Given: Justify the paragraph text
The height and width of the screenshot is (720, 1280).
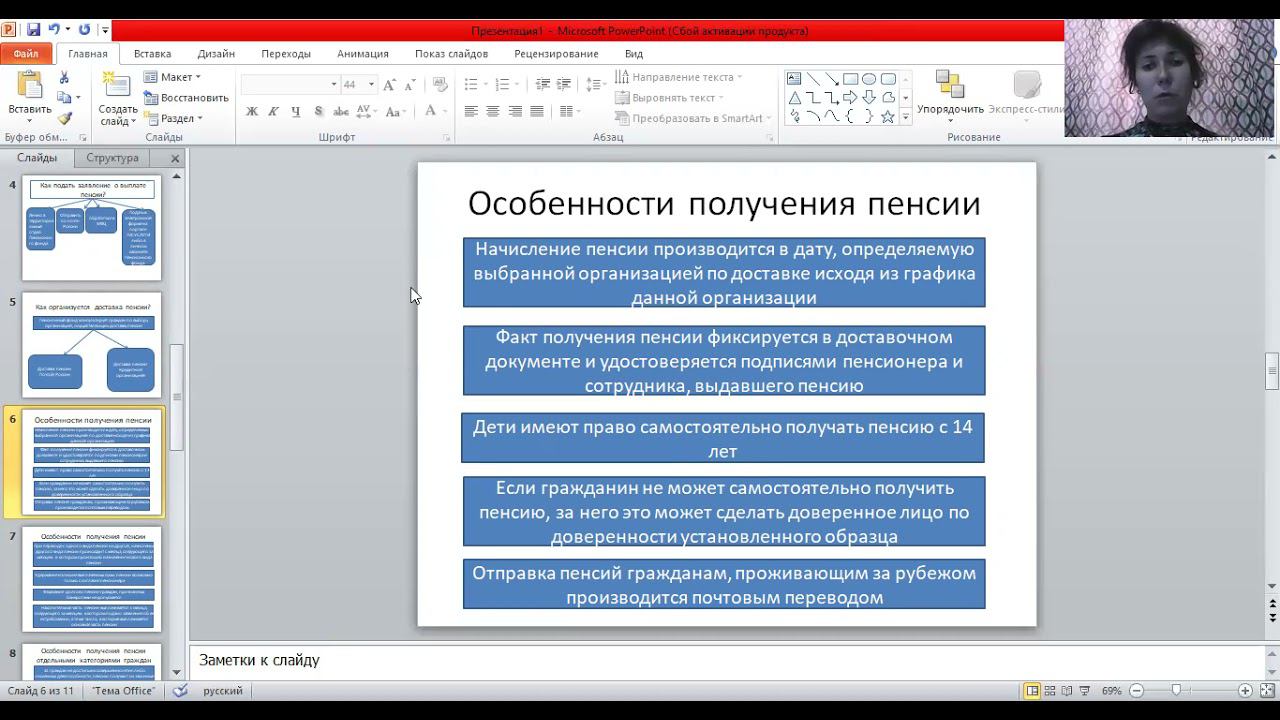Looking at the screenshot, I should (x=537, y=111).
